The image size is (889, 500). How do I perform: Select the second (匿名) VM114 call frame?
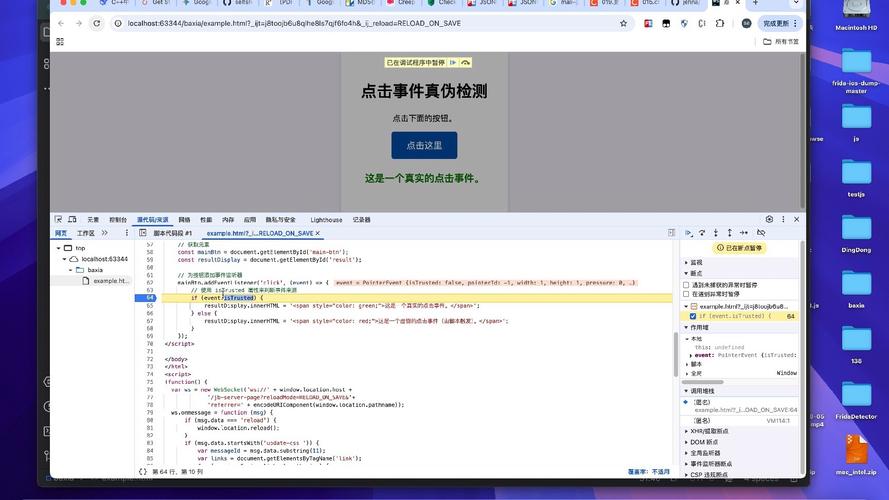coord(741,421)
